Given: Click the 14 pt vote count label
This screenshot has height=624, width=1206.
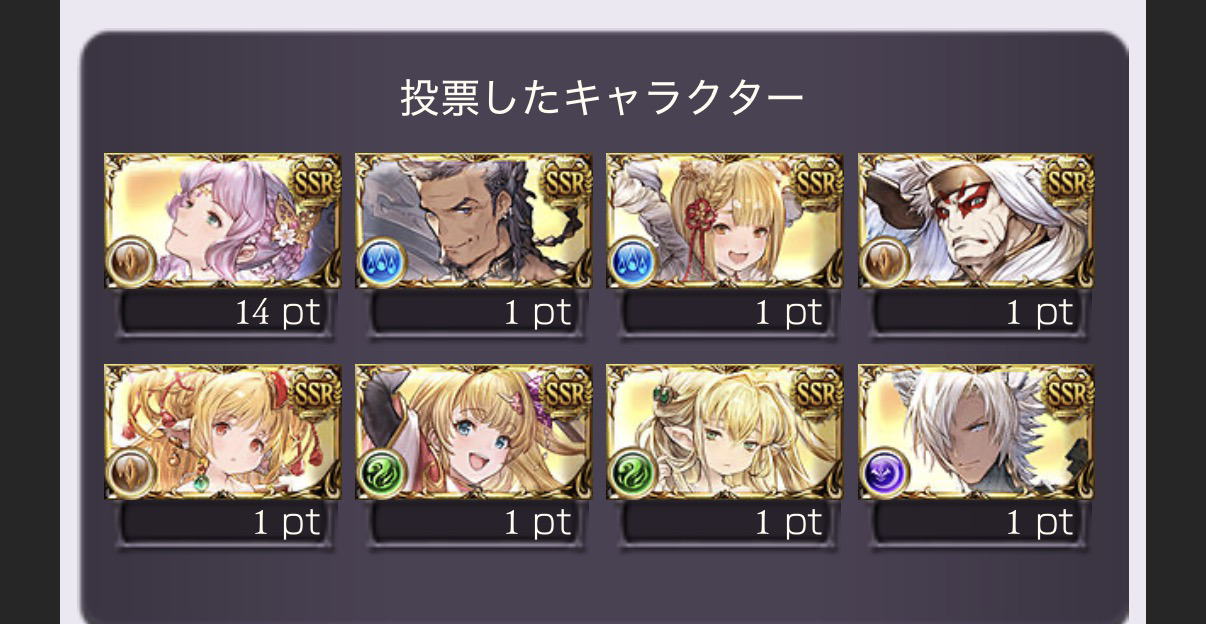Looking at the screenshot, I should (x=277, y=313).
